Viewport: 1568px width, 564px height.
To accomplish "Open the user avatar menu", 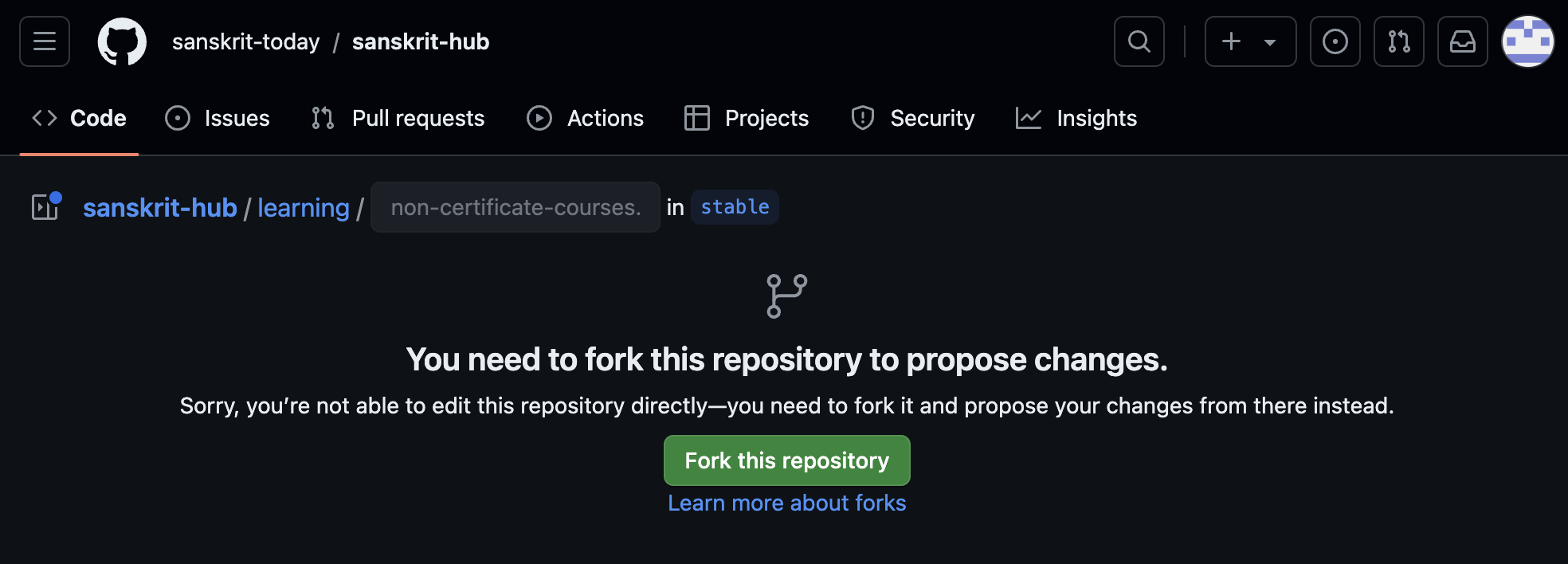I will click(1527, 41).
